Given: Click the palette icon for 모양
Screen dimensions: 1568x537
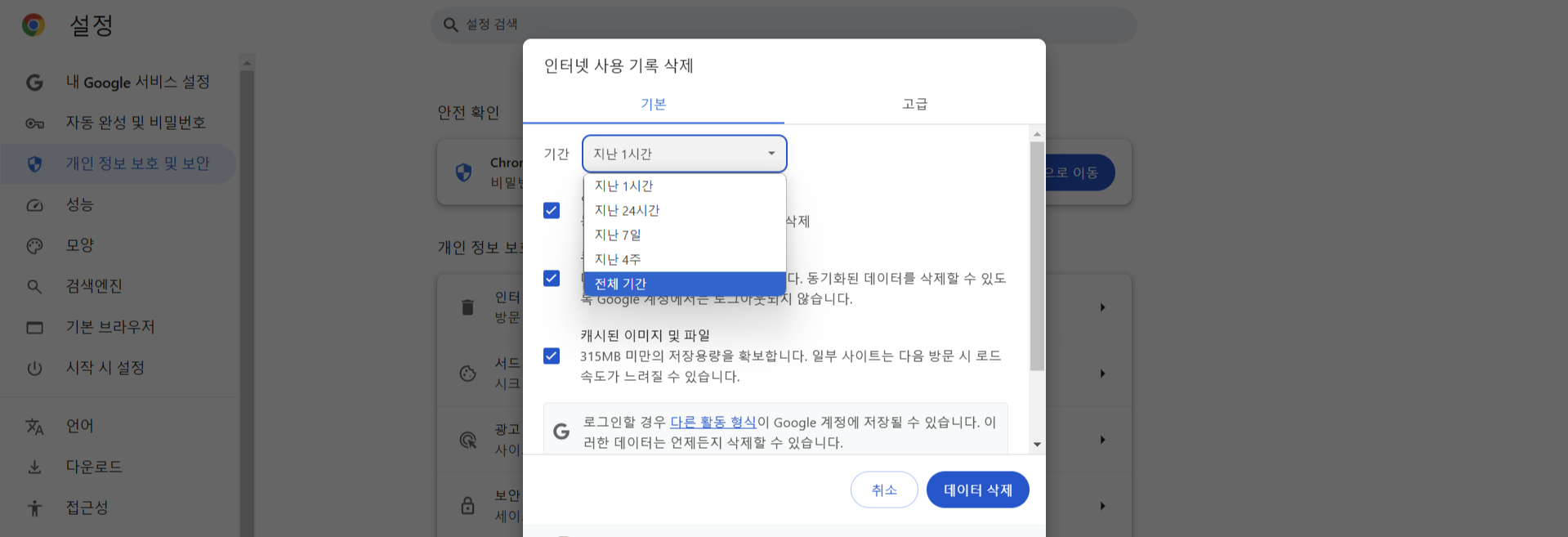Looking at the screenshot, I should point(34,246).
